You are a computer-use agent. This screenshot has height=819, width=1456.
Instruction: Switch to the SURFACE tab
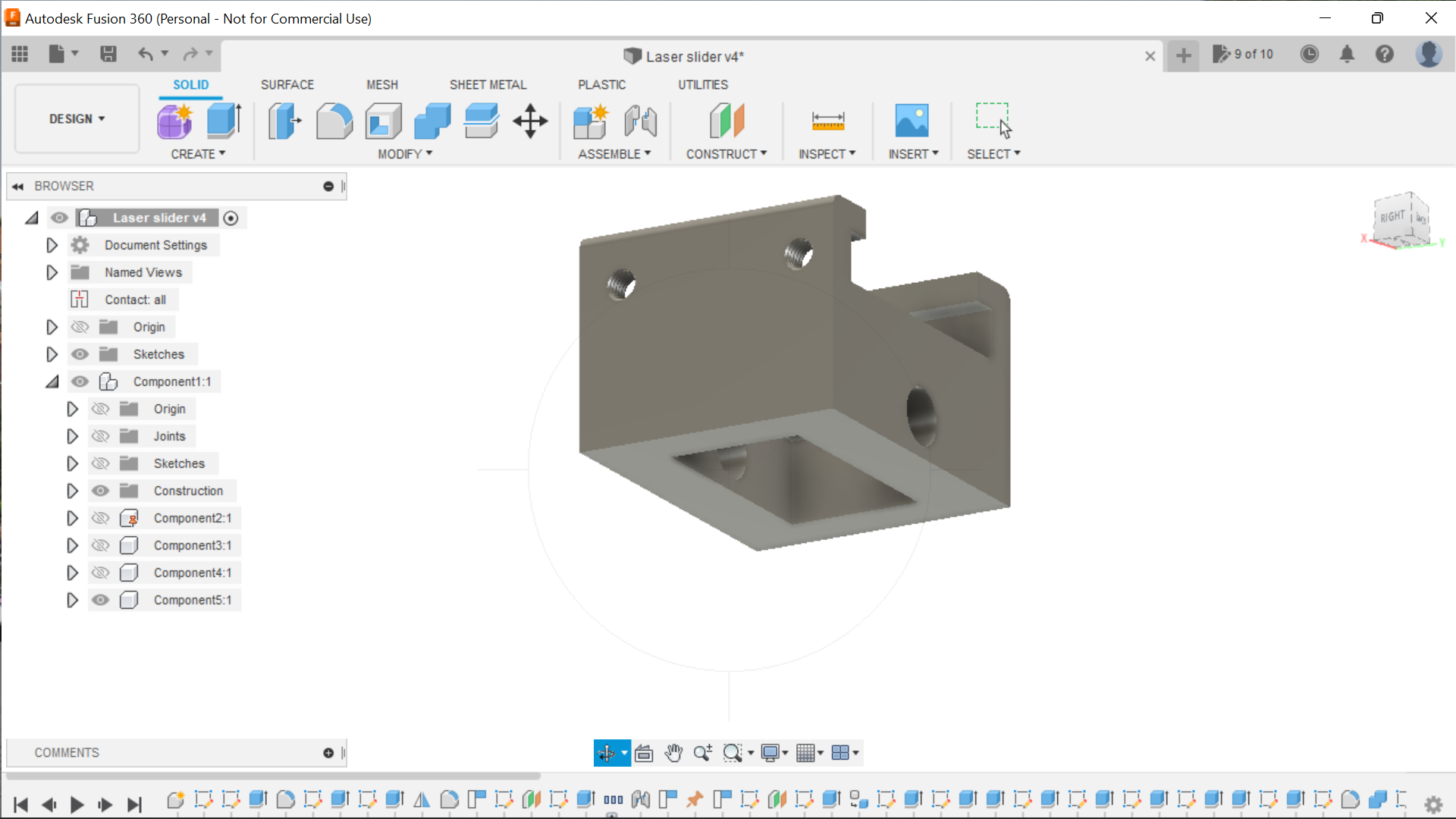287,85
